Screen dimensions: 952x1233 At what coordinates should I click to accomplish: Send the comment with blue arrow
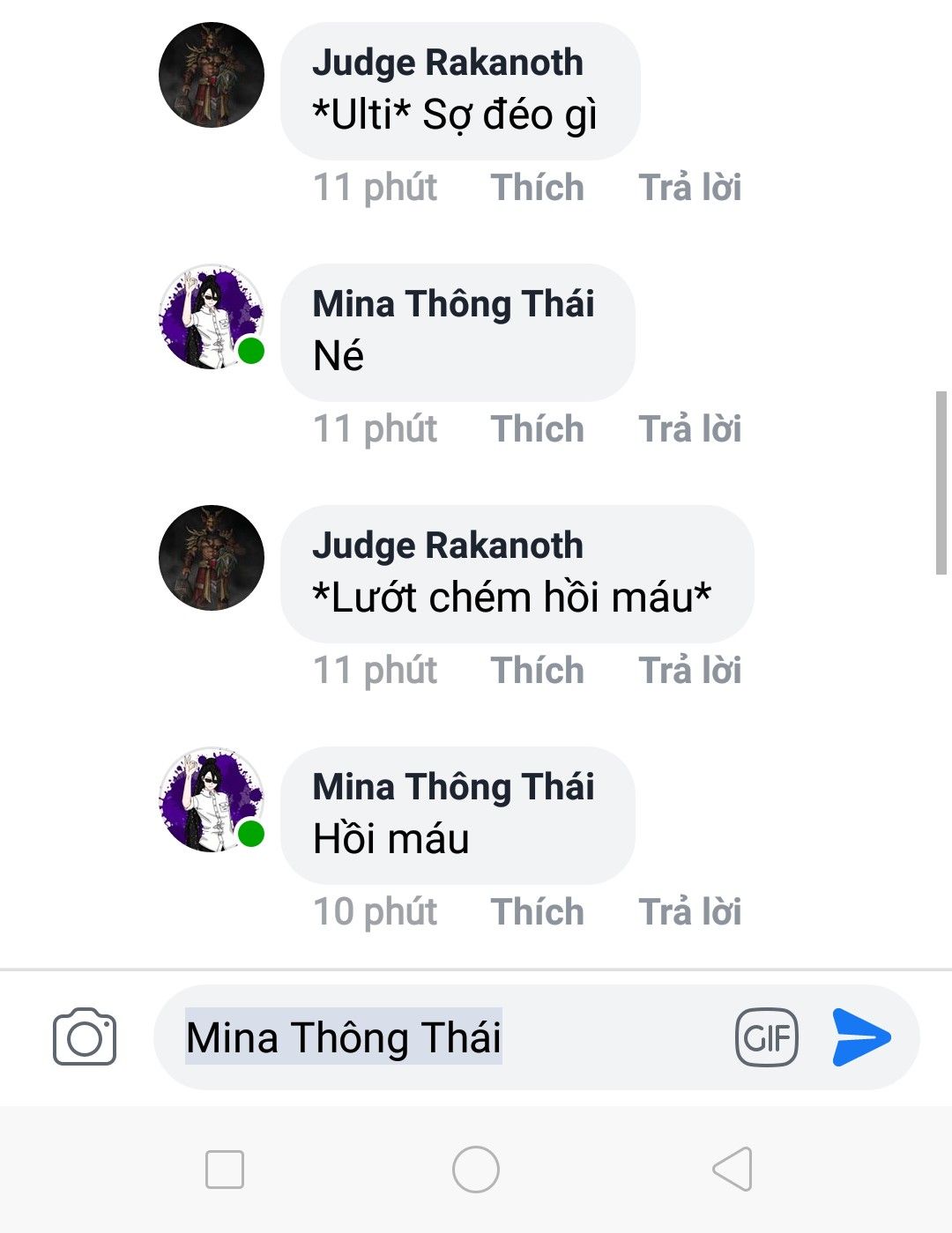pos(861,1036)
